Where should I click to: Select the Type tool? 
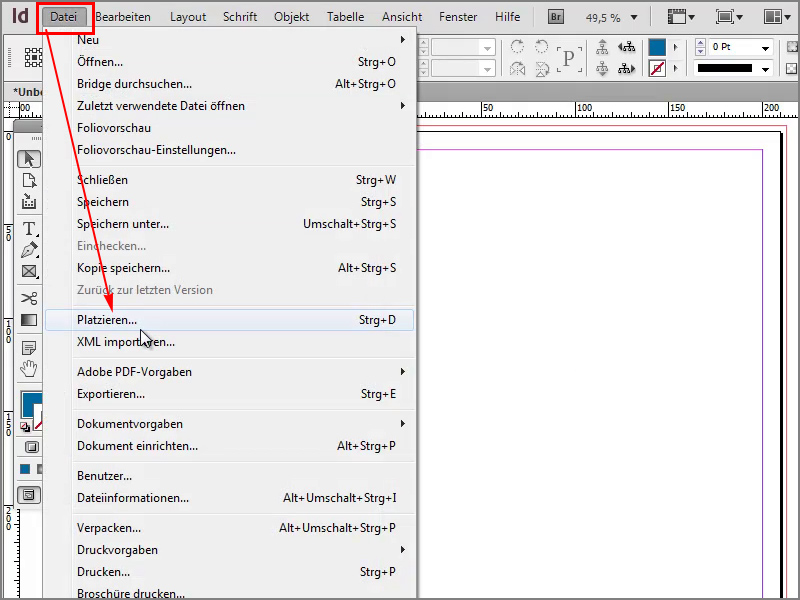click(27, 228)
